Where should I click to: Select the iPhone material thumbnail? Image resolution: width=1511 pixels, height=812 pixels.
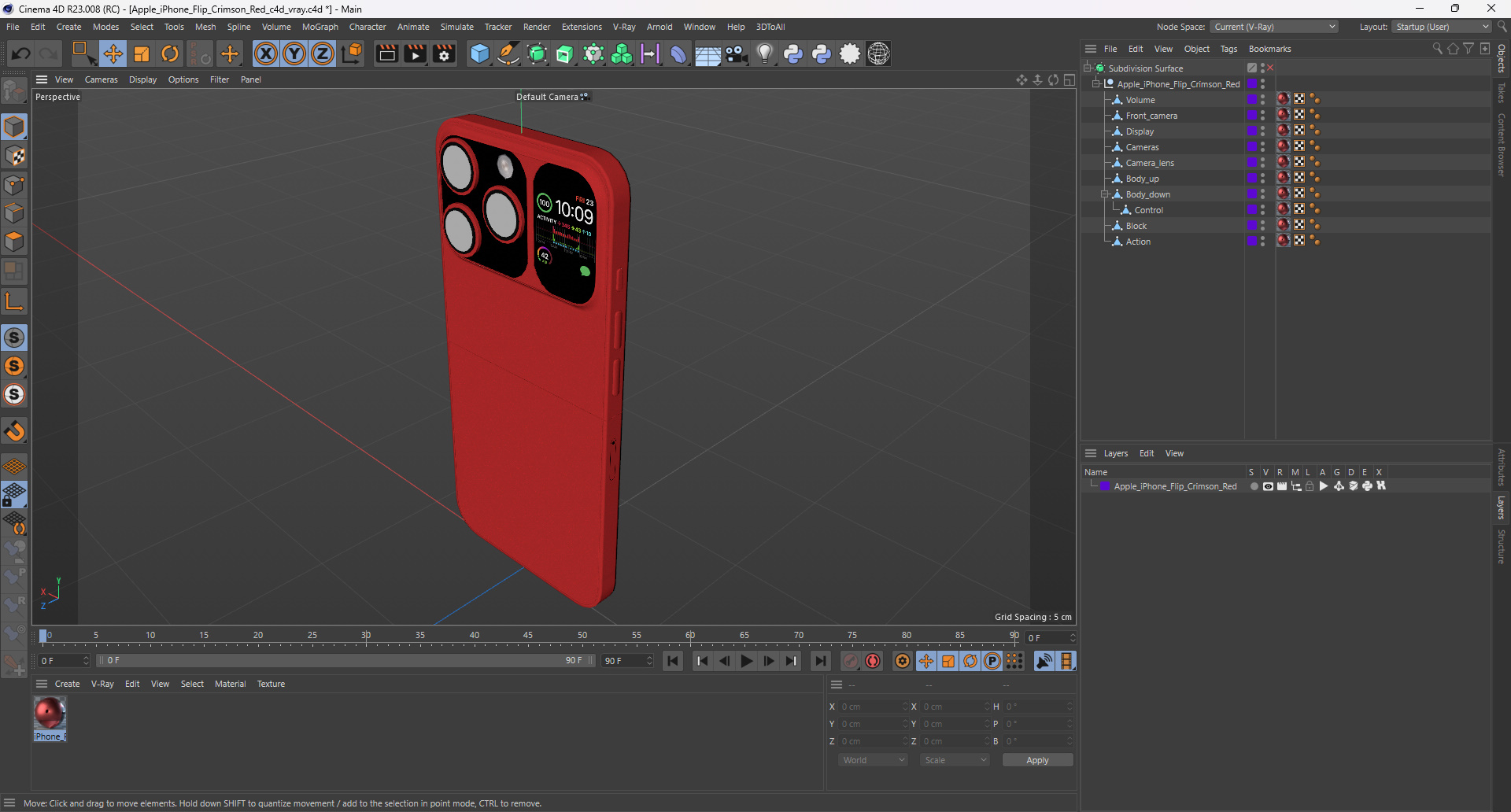click(50, 713)
